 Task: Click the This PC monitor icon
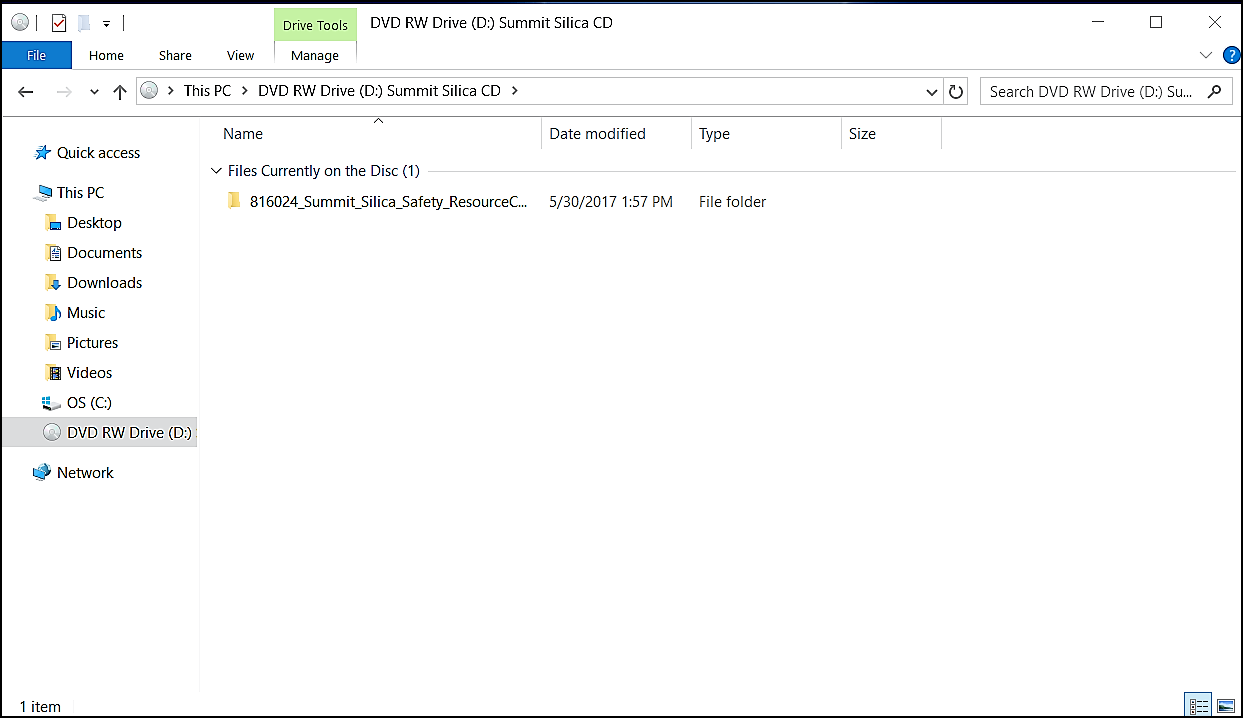click(42, 193)
